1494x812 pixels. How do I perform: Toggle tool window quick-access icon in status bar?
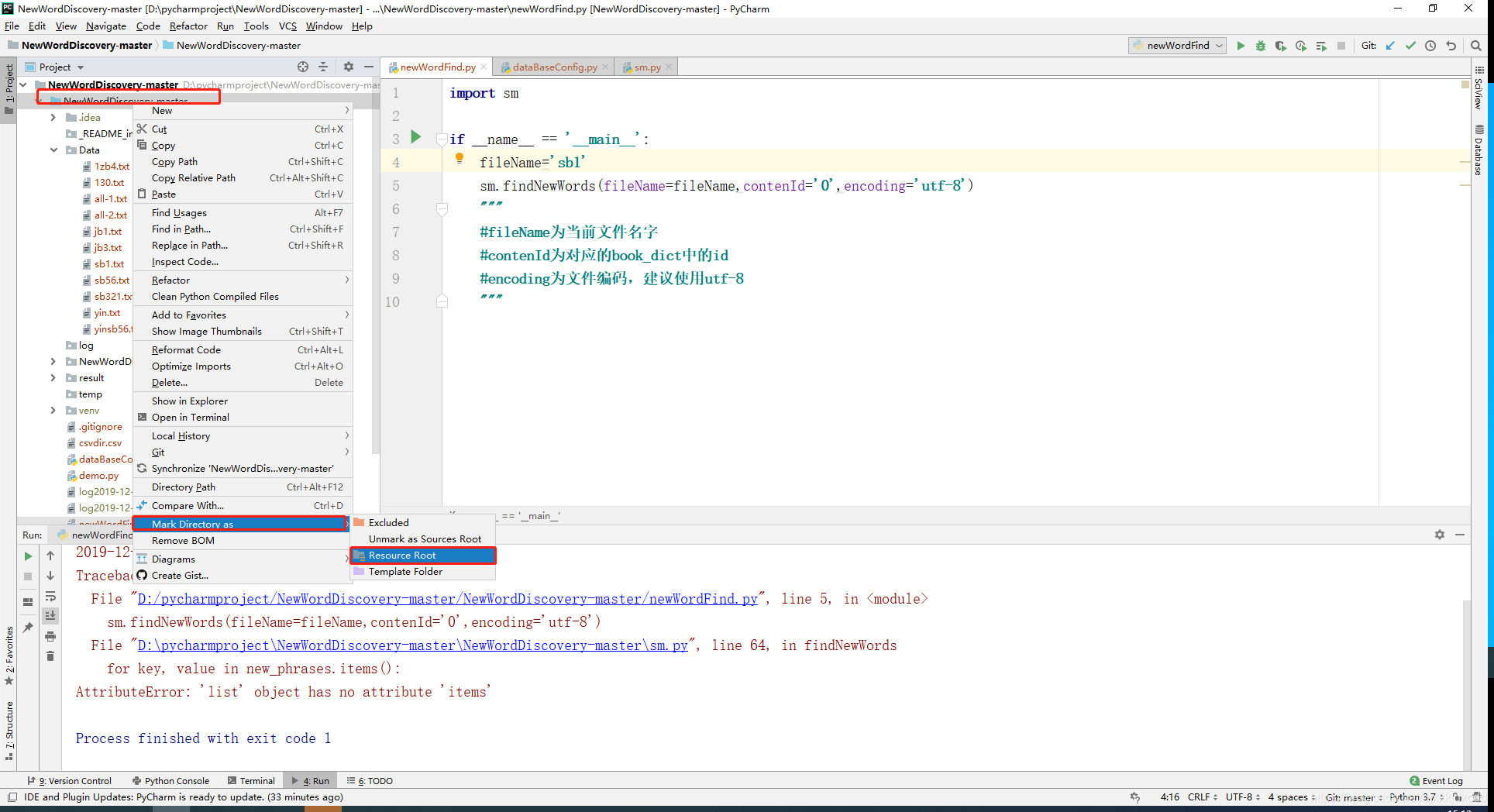12,797
